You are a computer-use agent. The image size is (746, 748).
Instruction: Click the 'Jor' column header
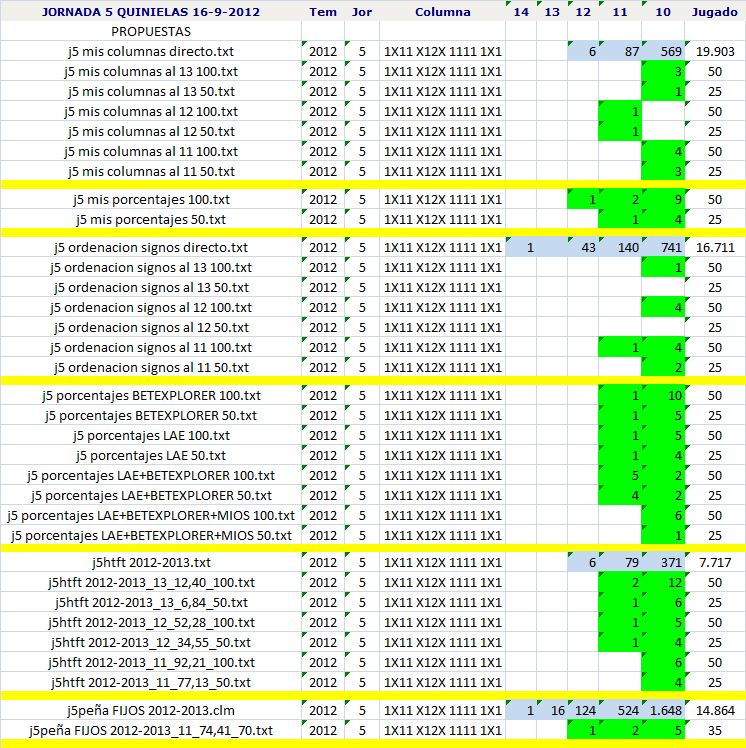point(362,11)
